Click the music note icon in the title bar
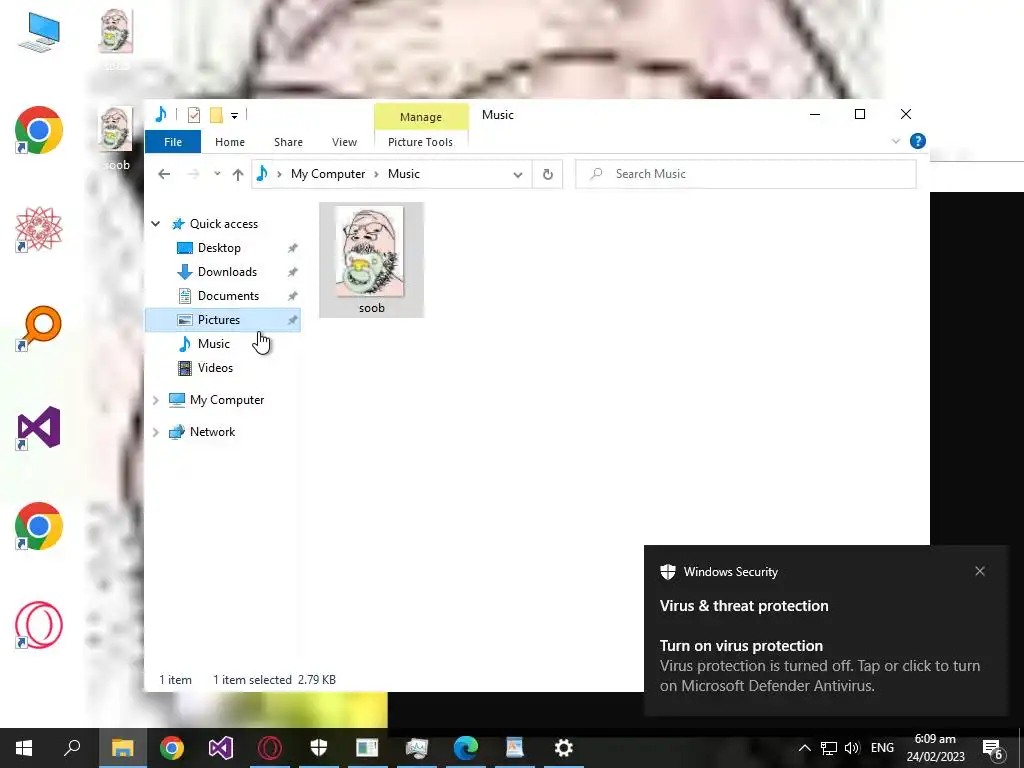The image size is (1024, 768). coord(161,114)
